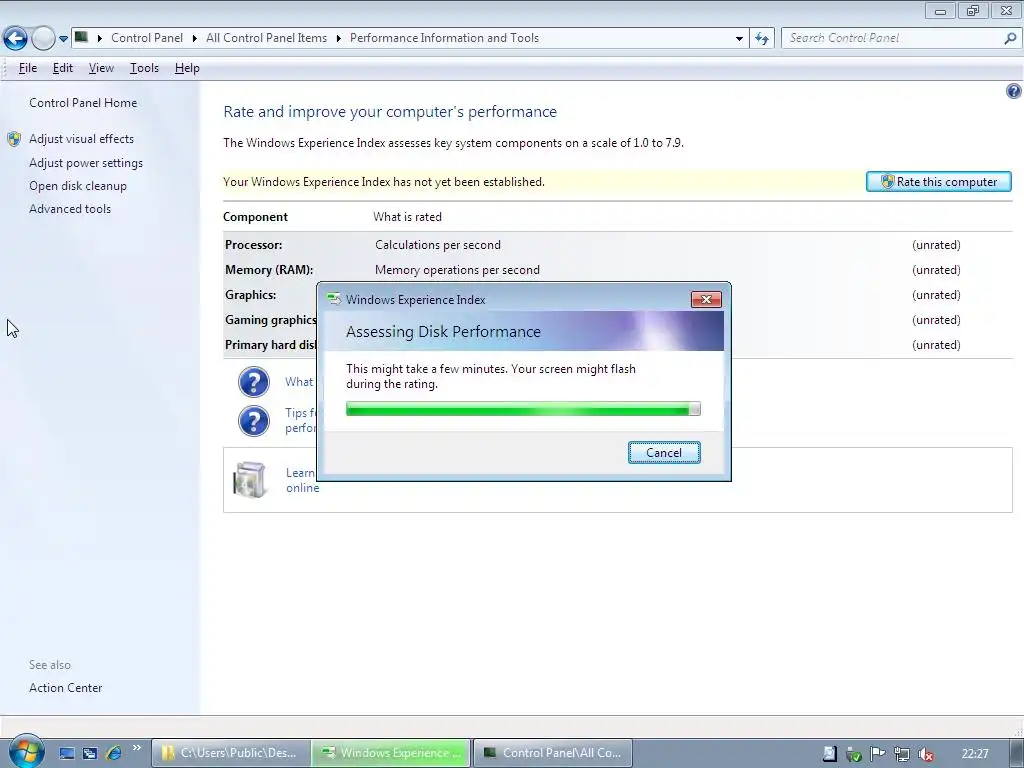Click Performance Information and Tools breadcrumb
This screenshot has height=768, width=1024.
pyautogui.click(x=444, y=38)
